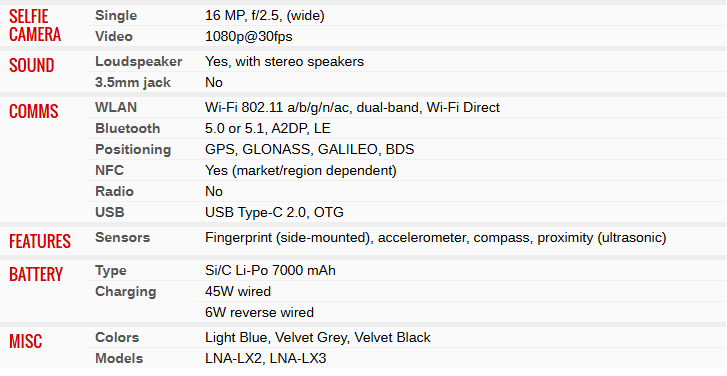
Task: Open the Bluetooth spec label link
Action: (x=128, y=128)
